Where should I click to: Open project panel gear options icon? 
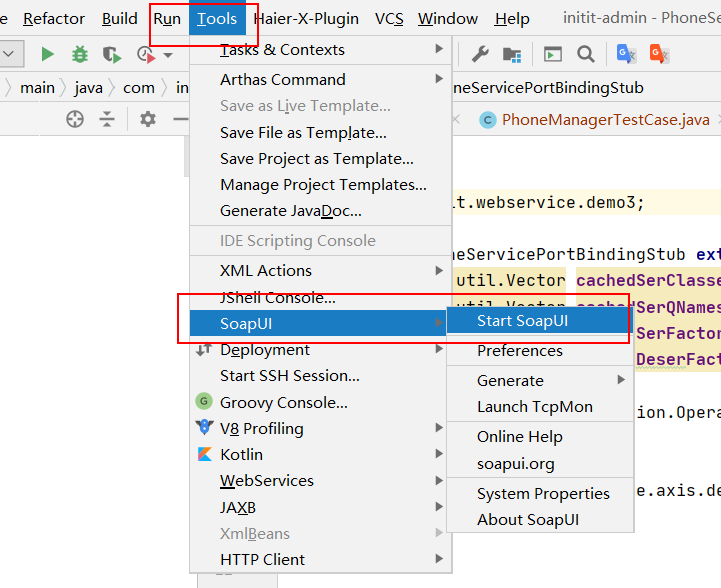tap(148, 119)
